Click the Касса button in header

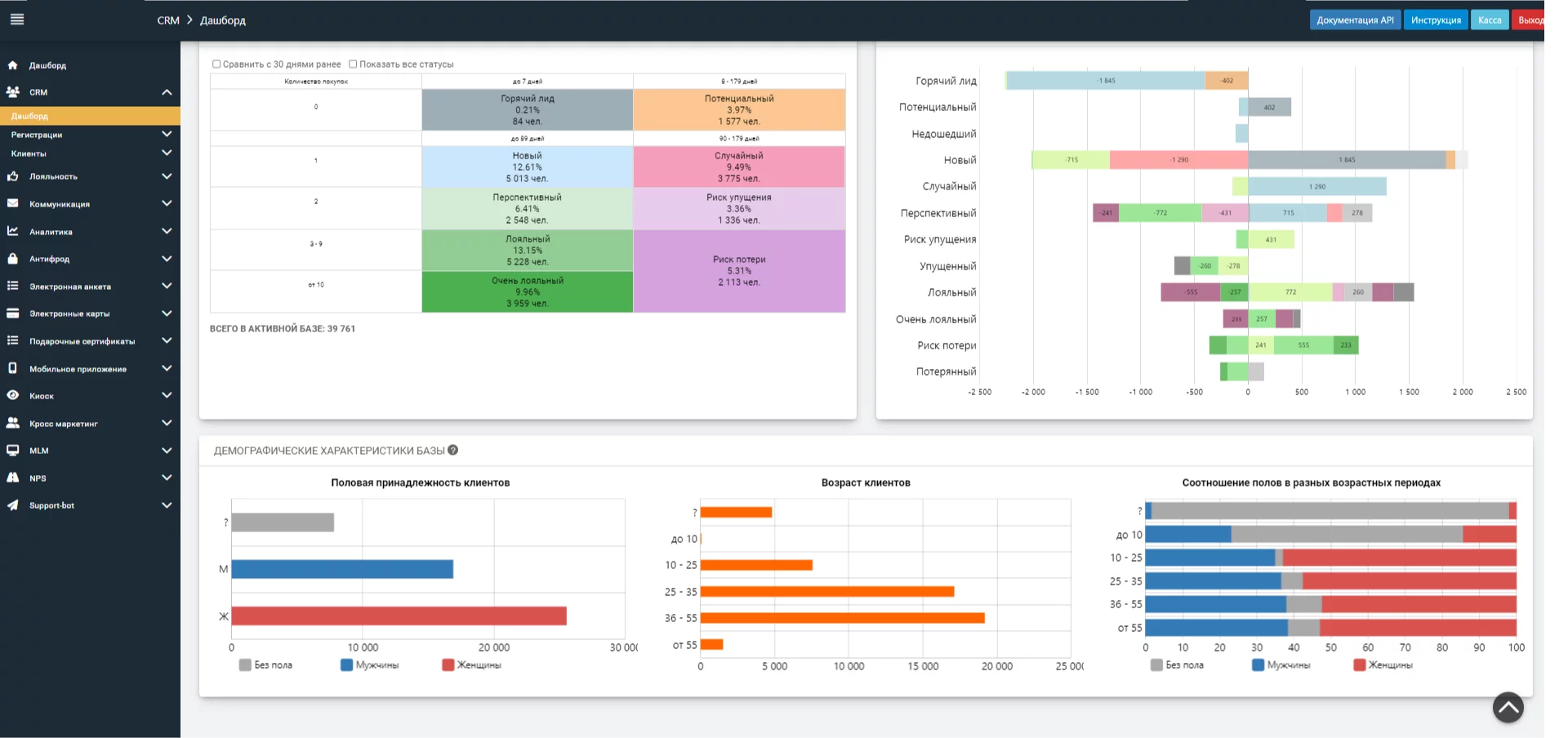[1490, 20]
